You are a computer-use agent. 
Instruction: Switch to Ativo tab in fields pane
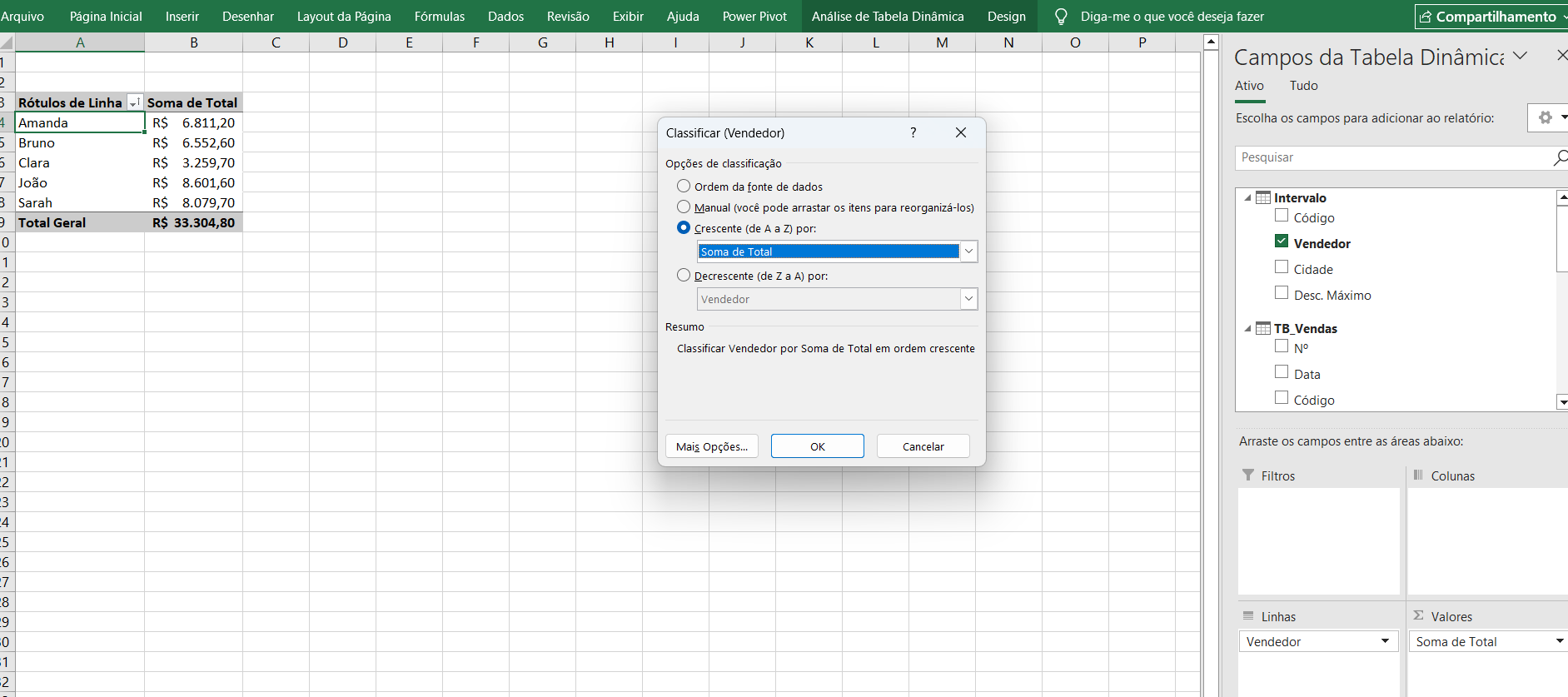[x=1249, y=86]
